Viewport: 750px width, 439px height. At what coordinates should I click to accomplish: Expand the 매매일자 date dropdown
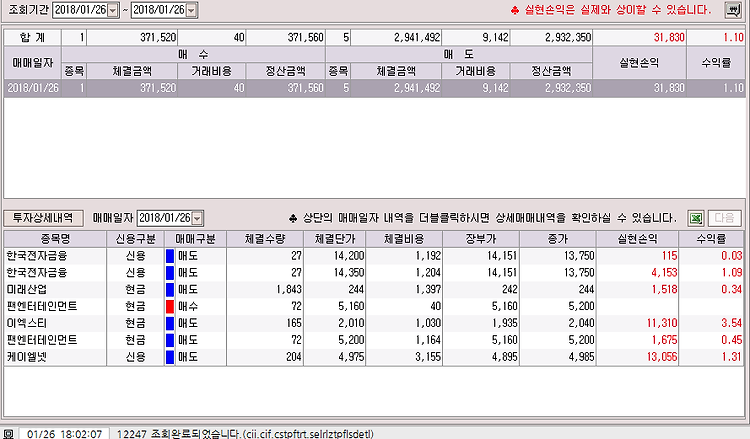tap(197, 219)
